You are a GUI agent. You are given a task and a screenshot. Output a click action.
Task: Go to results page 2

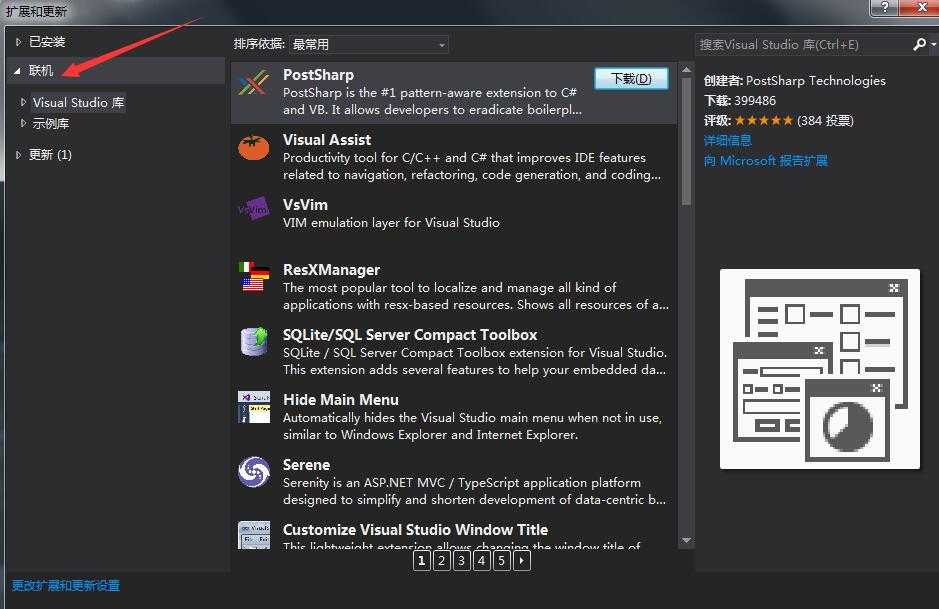click(441, 560)
